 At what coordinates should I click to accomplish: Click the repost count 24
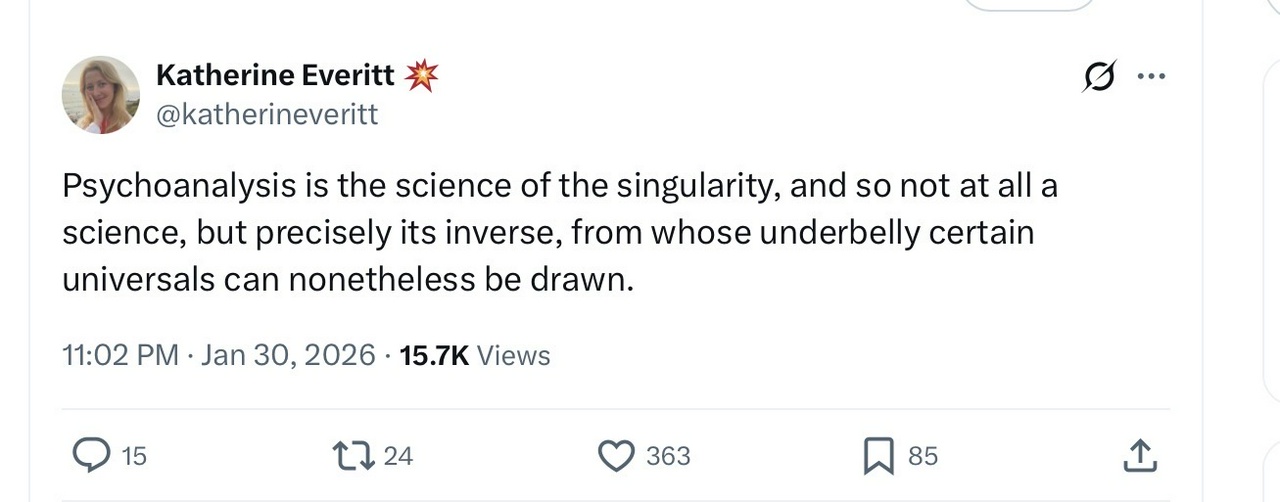398,456
